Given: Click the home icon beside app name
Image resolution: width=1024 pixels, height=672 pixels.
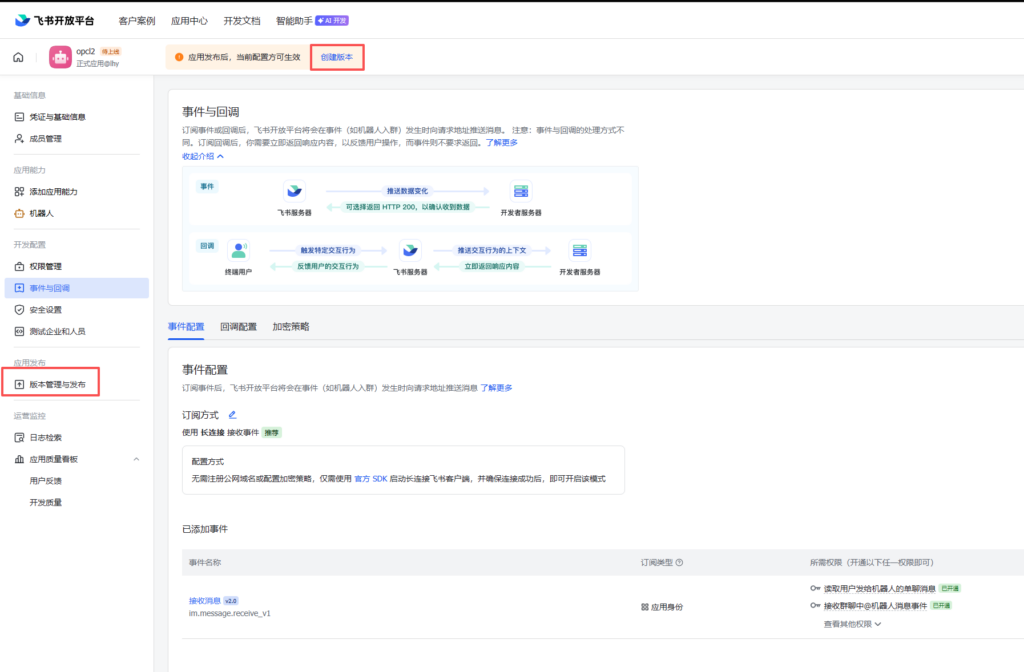Looking at the screenshot, I should (x=18, y=57).
